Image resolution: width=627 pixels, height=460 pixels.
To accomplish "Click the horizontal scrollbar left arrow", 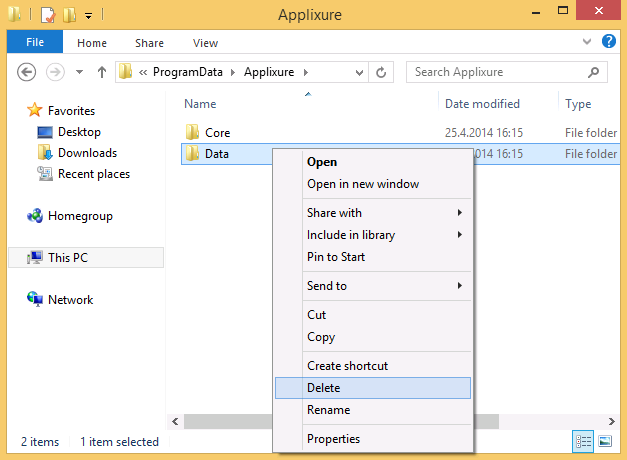I will 175,422.
